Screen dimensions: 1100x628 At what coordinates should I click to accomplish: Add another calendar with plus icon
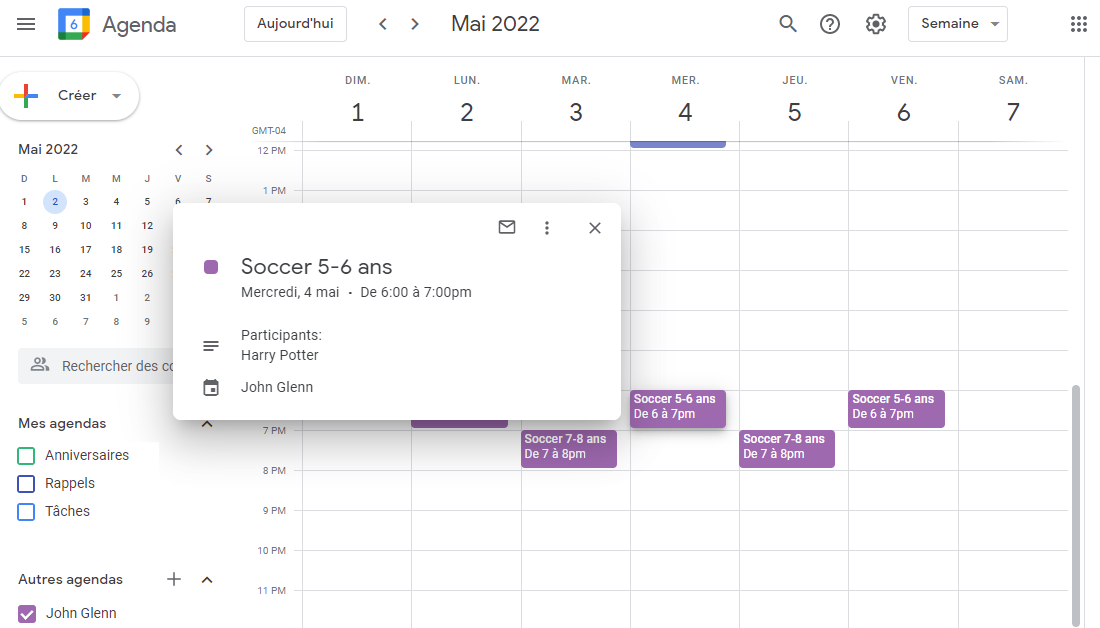point(174,579)
